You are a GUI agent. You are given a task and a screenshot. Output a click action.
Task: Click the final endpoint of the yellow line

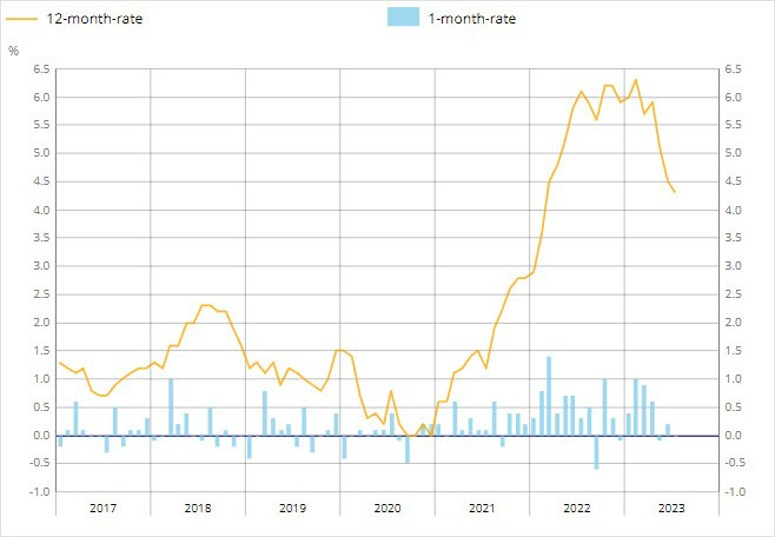point(675,192)
